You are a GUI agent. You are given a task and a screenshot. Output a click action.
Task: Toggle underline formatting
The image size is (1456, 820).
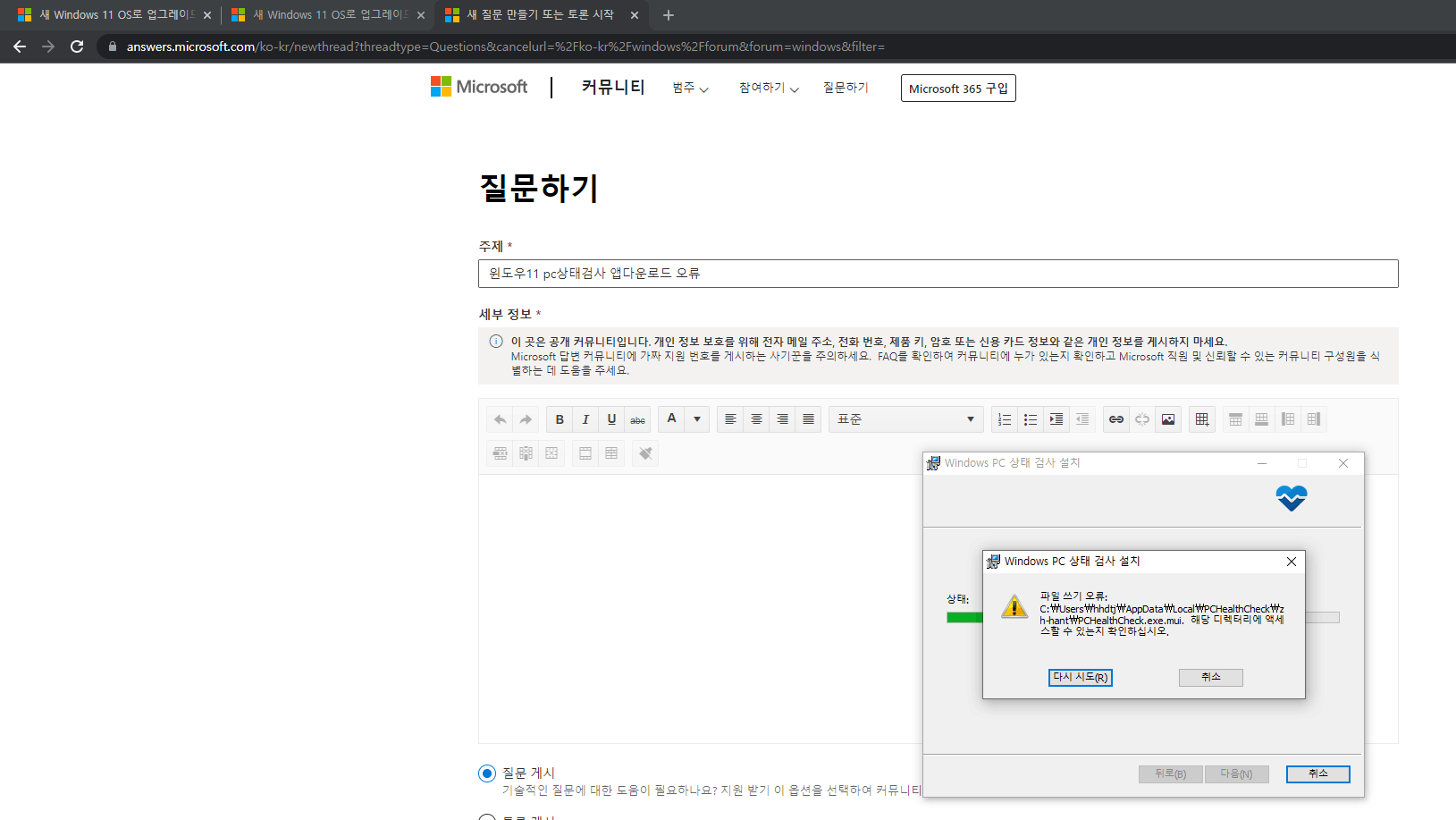tap(611, 419)
